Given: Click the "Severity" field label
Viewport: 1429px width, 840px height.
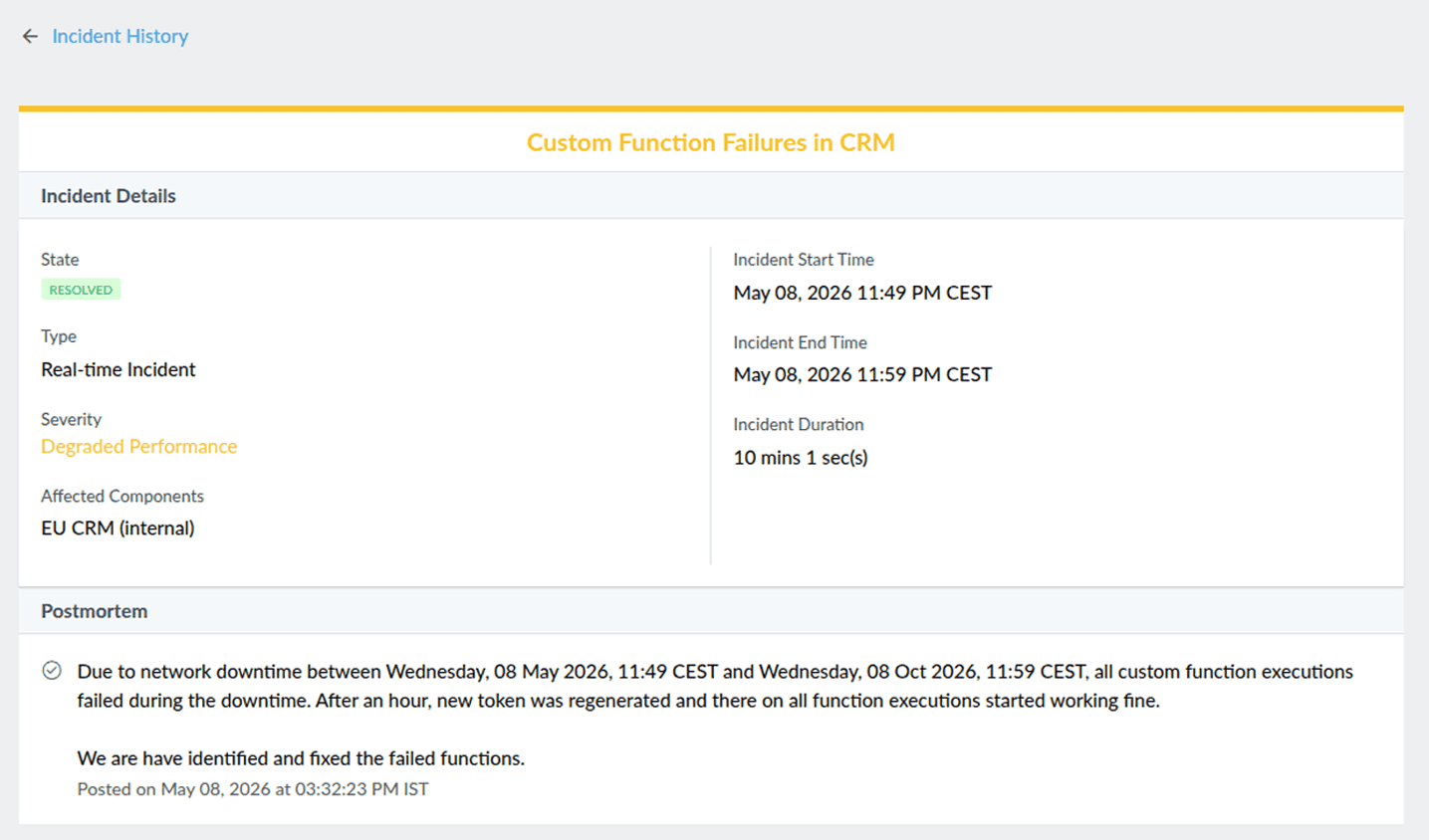Looking at the screenshot, I should pyautogui.click(x=71, y=419).
